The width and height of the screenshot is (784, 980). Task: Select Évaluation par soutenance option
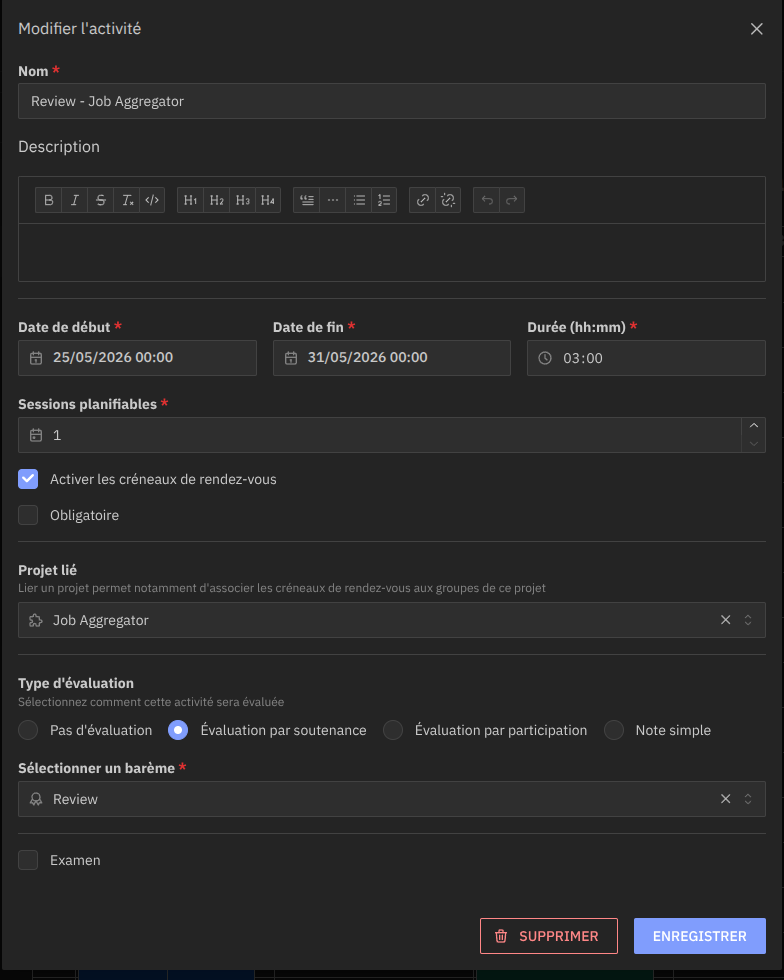tap(178, 730)
